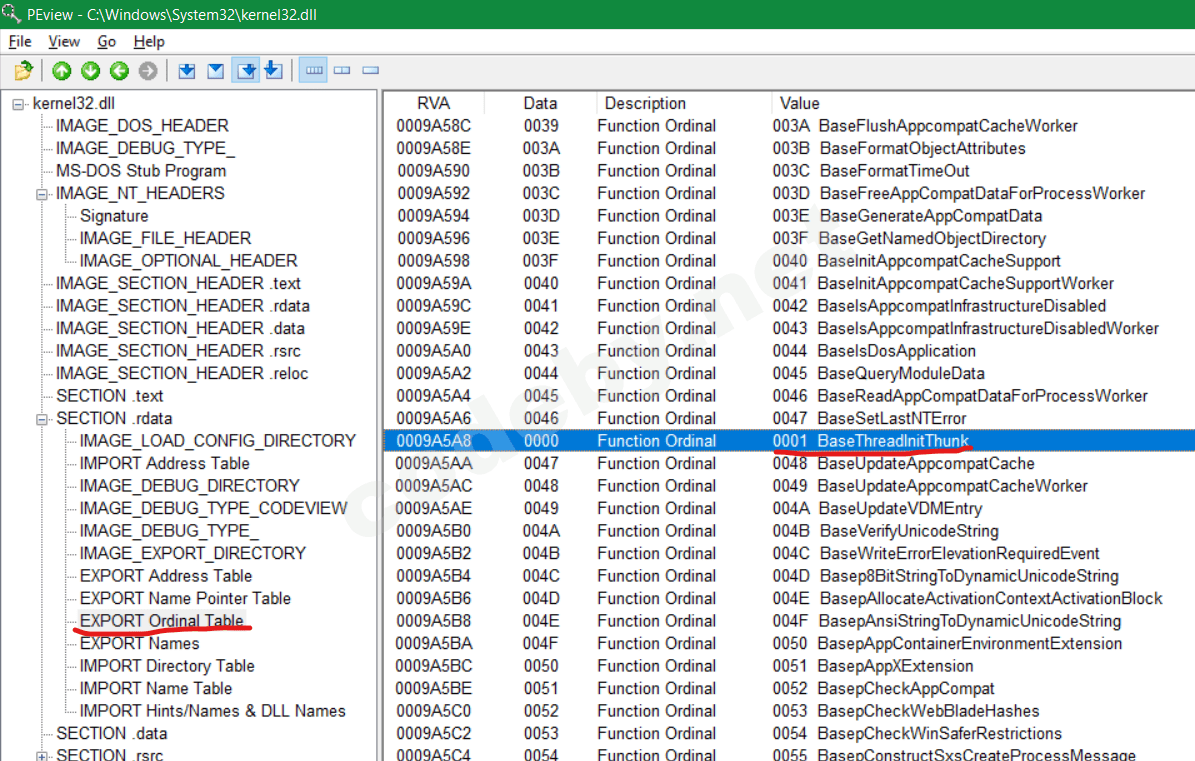1195x761 pixels.
Task: Select the BasepCheckWebBladeHashes row
Action: click(x=789, y=711)
